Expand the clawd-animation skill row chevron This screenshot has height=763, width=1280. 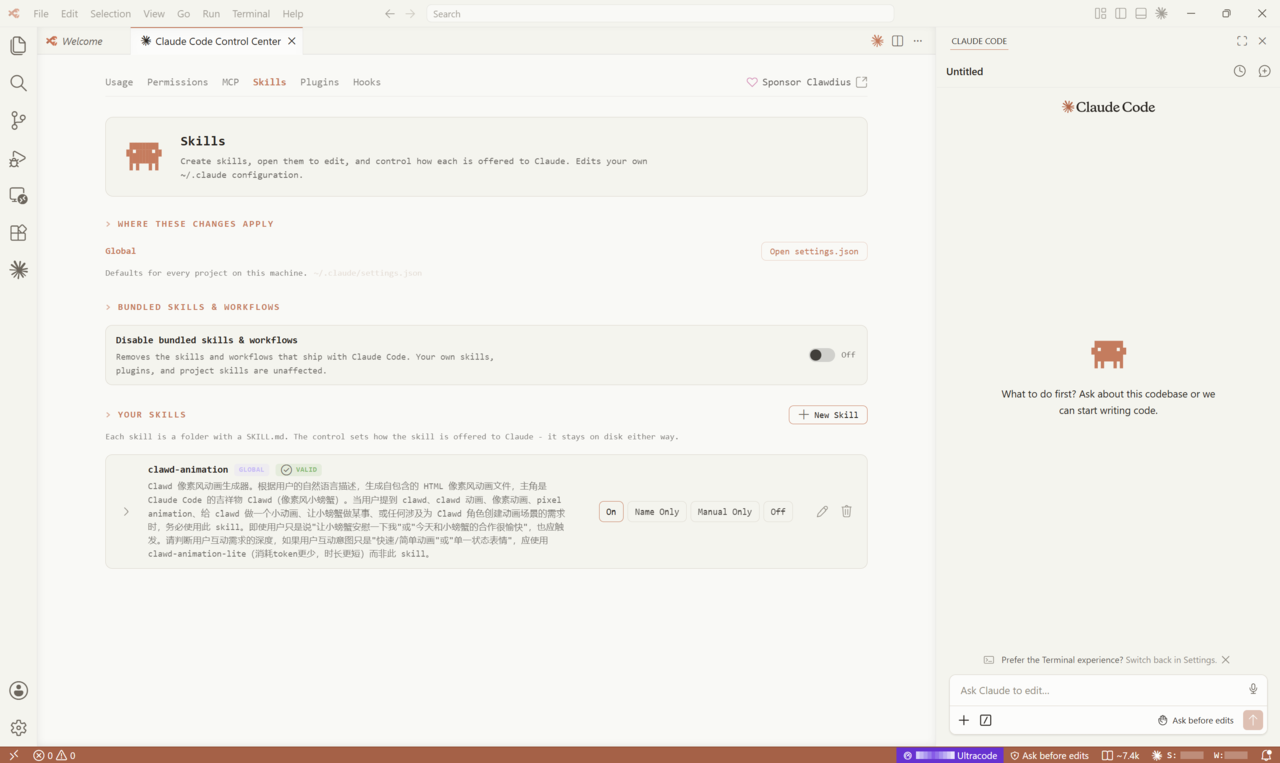[x=126, y=512]
